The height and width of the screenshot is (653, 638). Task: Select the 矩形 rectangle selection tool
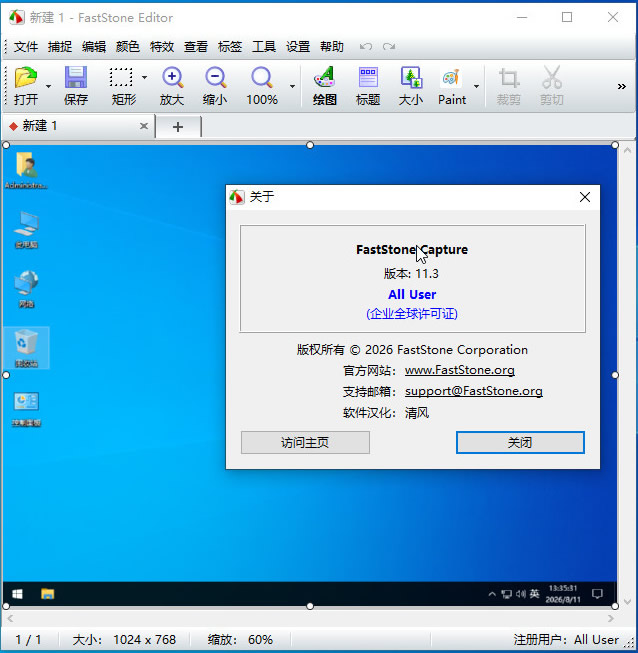point(122,85)
